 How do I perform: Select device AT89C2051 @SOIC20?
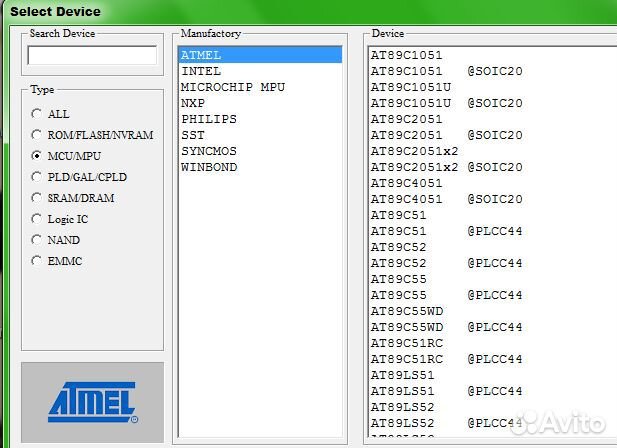446,135
